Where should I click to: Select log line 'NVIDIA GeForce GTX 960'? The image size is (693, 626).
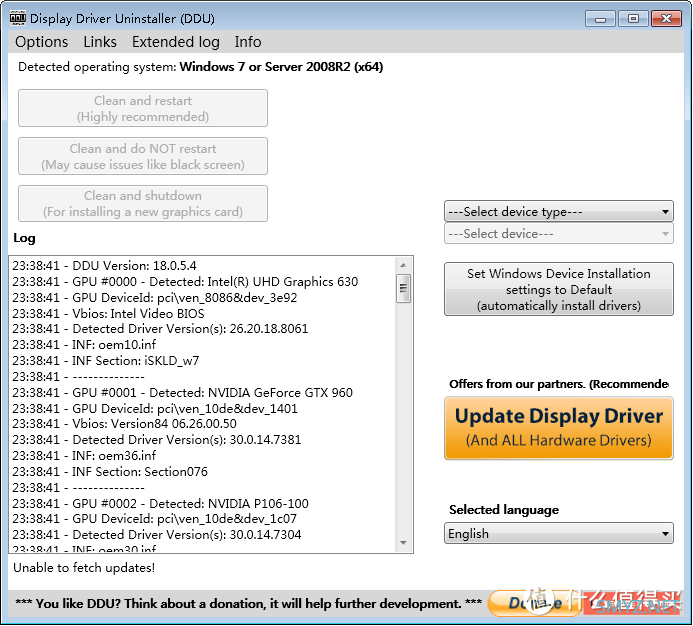[183, 393]
